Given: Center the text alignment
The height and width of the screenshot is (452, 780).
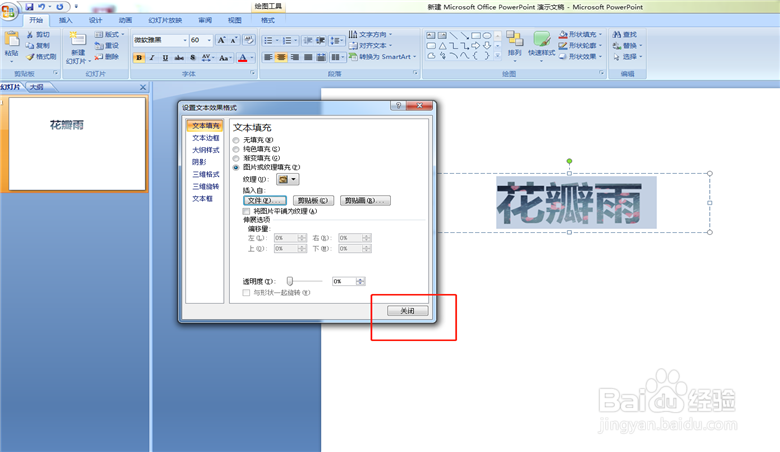Looking at the screenshot, I should (x=281, y=57).
